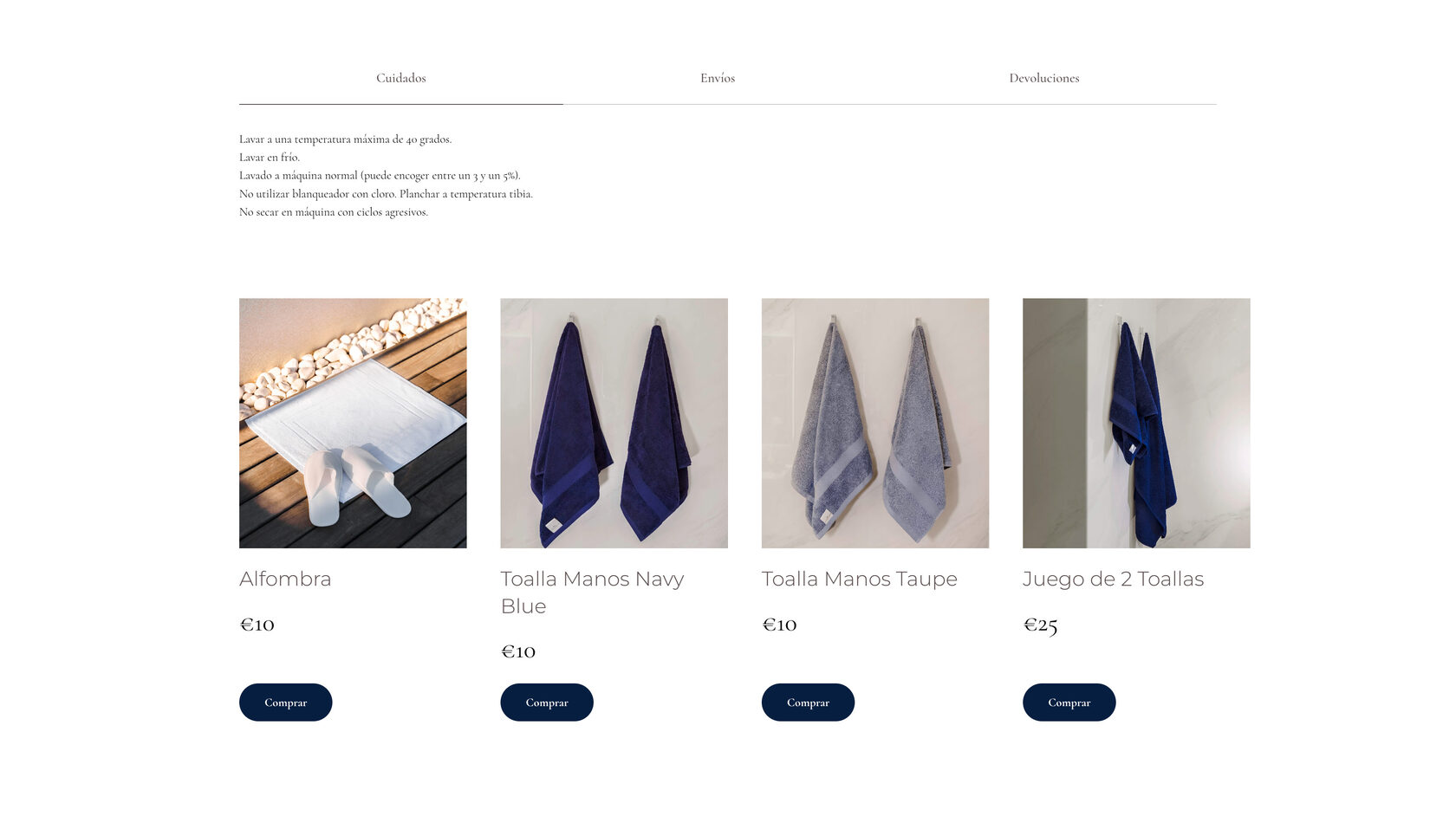This screenshot has height=829, width=1456.
Task: Click the Alfombra product title
Action: (x=285, y=579)
